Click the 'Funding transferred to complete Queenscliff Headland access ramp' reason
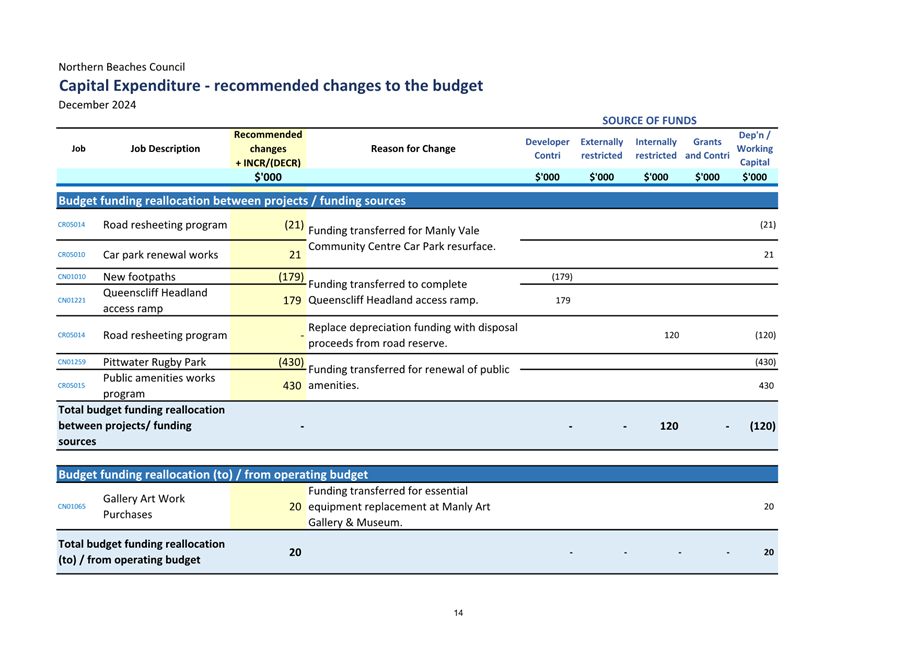Viewport: 916px width, 647px height. click(x=393, y=293)
